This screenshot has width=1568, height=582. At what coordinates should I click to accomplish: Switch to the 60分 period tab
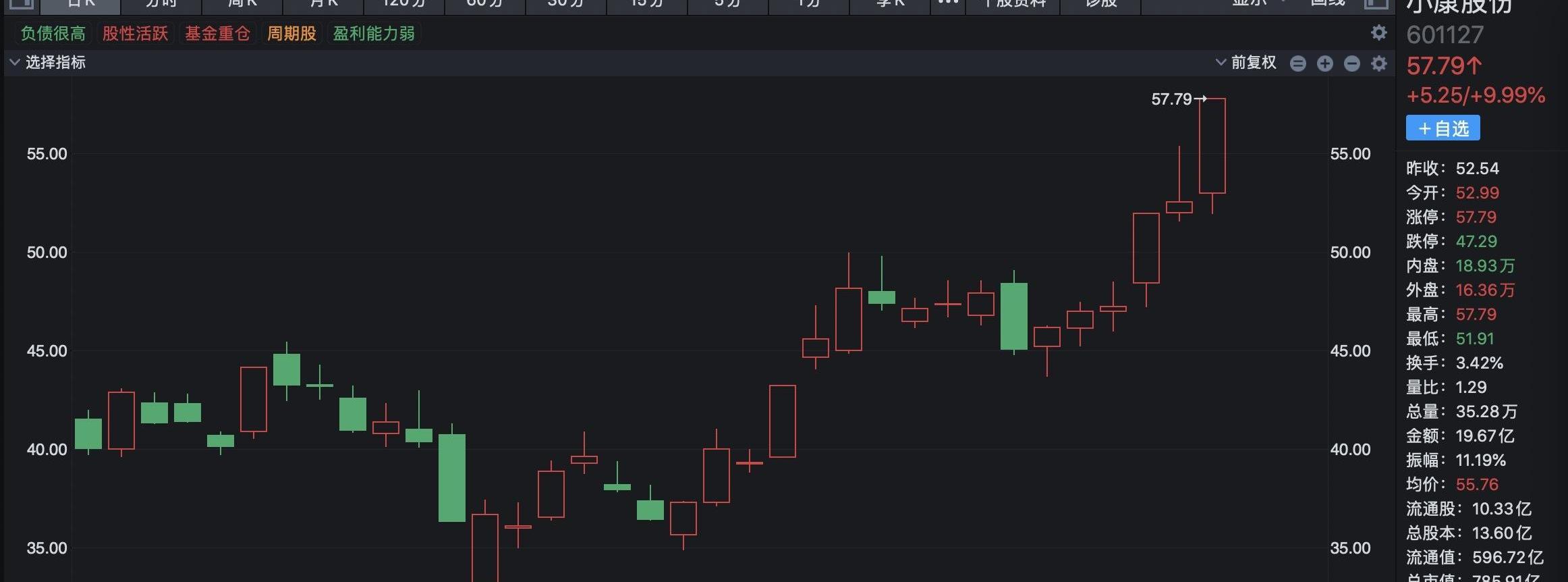pos(484,4)
